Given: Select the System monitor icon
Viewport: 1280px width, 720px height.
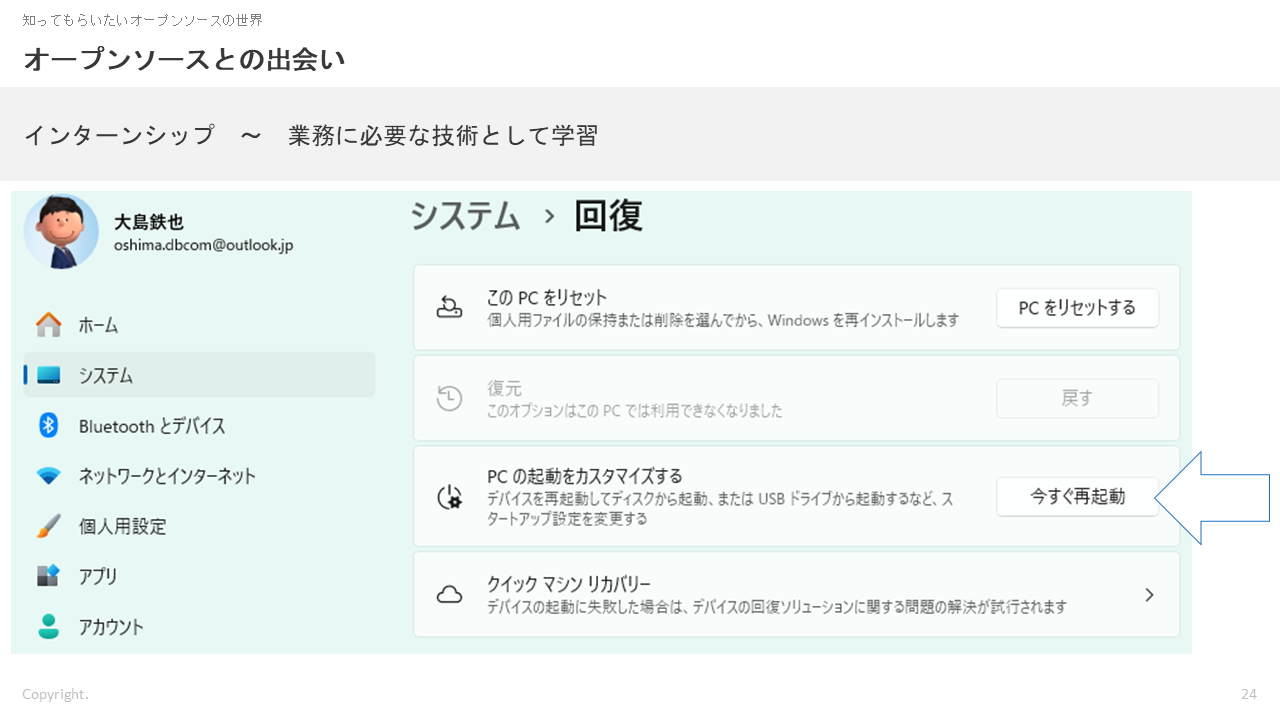Looking at the screenshot, I should (x=48, y=376).
